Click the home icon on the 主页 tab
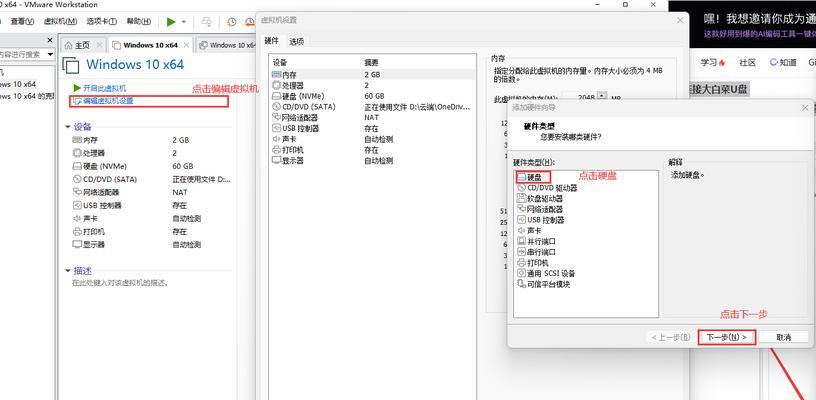 coord(68,45)
